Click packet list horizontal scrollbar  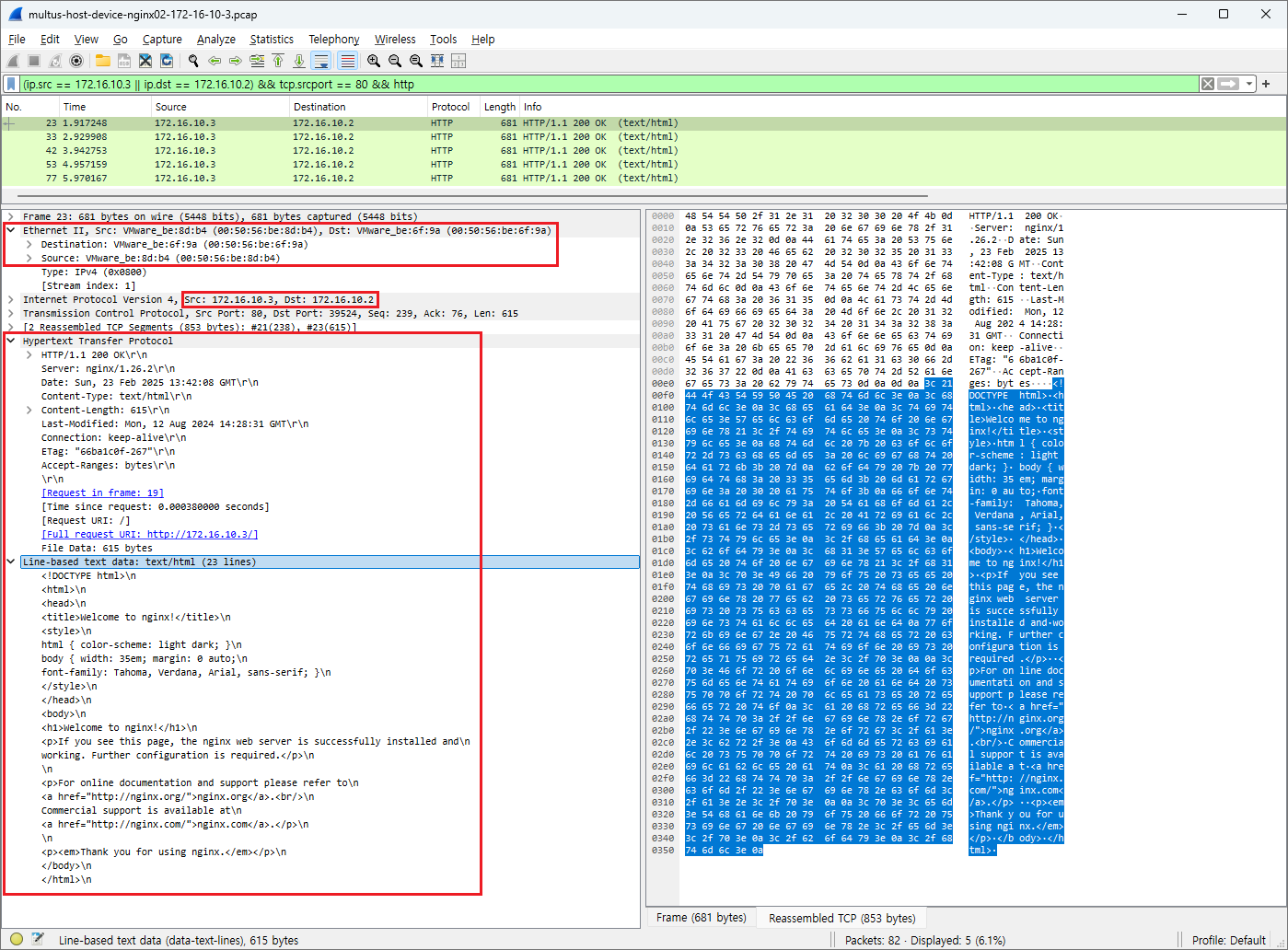click(x=472, y=195)
